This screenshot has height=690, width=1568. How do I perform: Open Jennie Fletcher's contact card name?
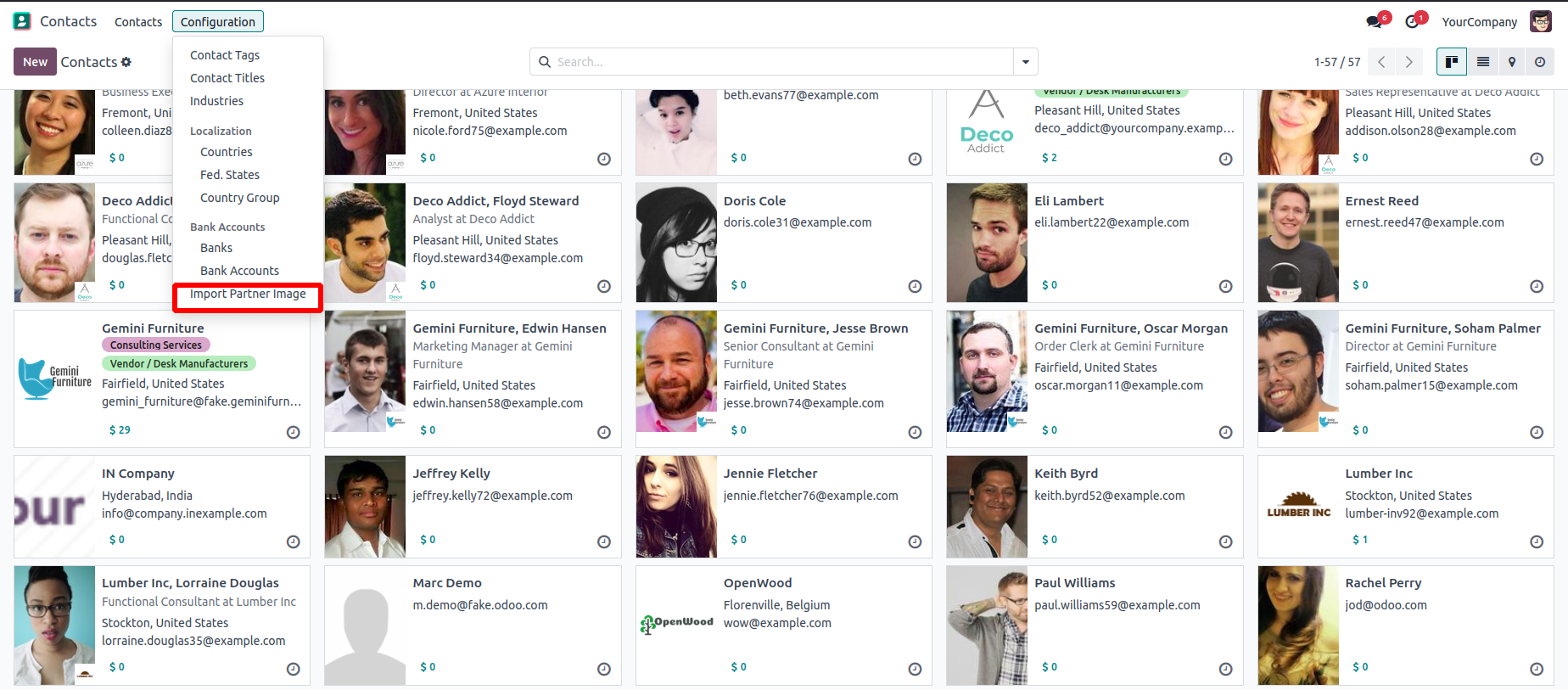770,474
